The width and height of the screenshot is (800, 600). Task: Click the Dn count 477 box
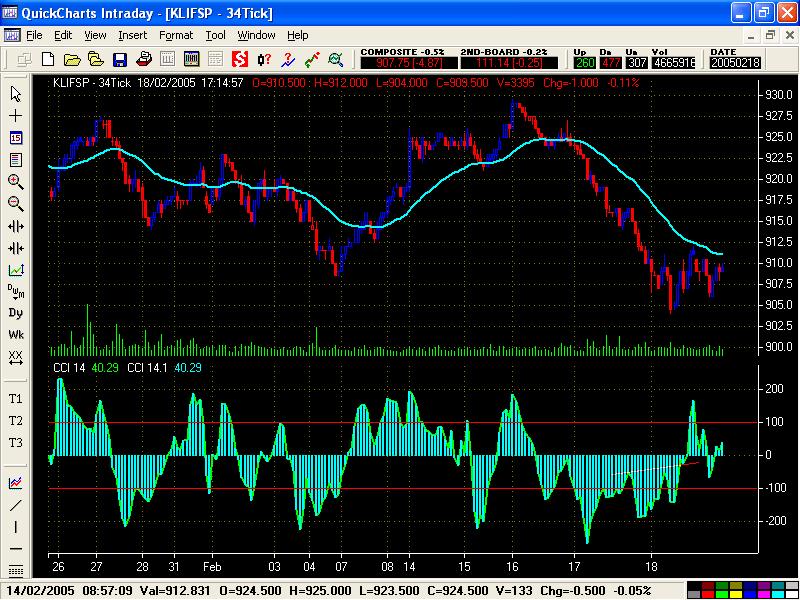coord(610,63)
